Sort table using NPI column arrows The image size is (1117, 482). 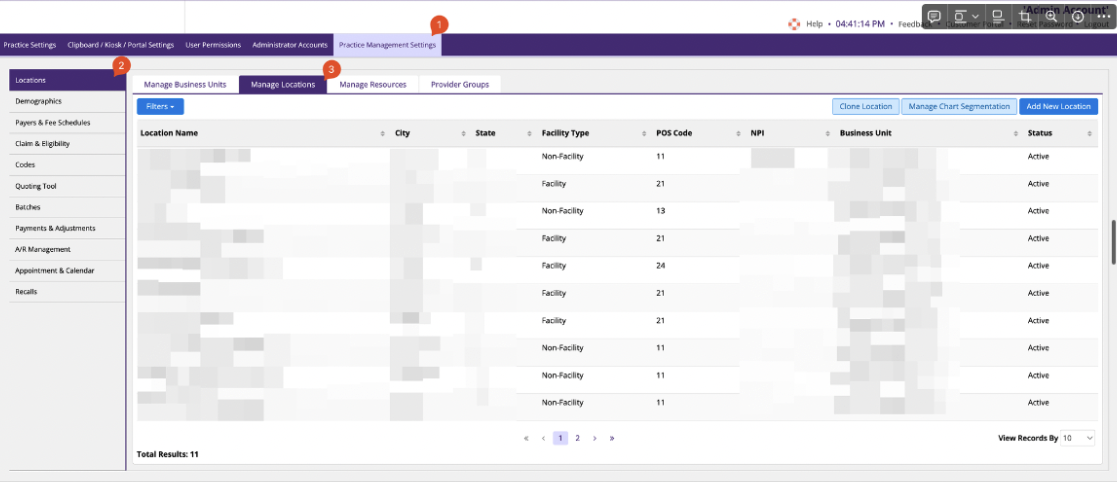pos(828,134)
